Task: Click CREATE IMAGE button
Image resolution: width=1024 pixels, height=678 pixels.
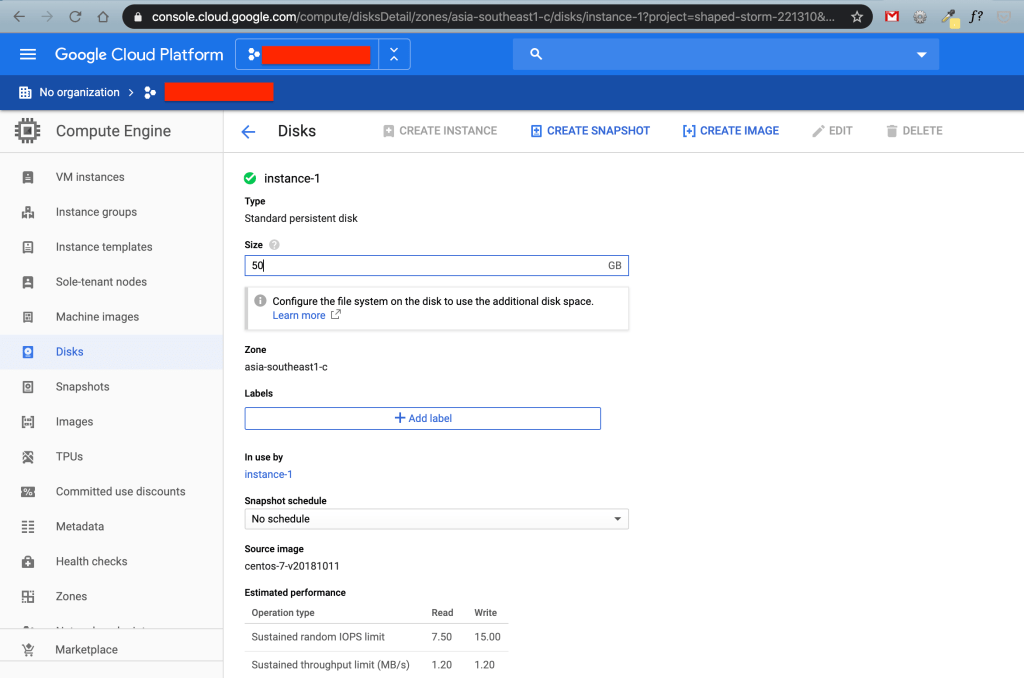Action: tap(730, 131)
